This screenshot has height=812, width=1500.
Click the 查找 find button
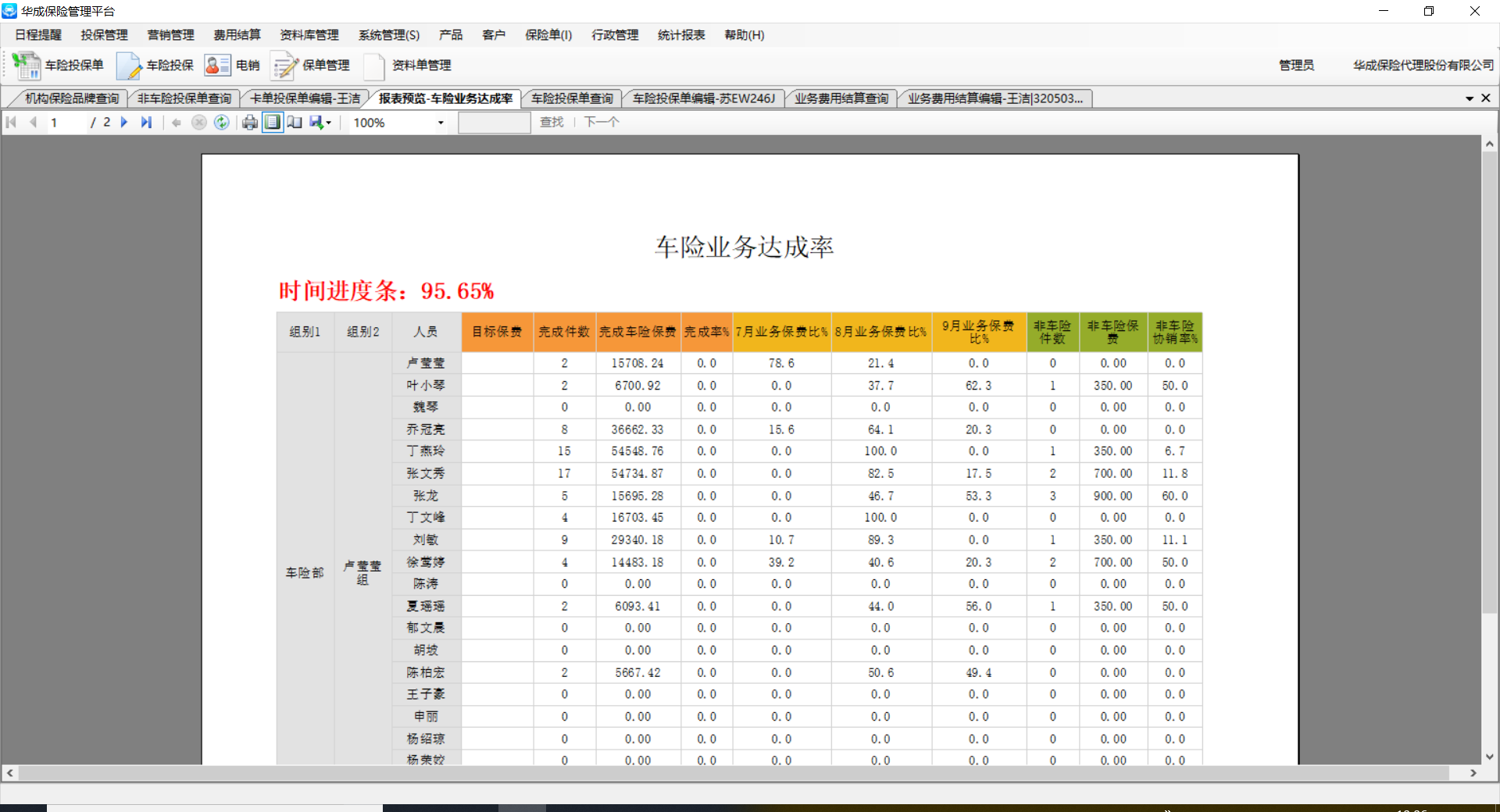pos(552,123)
